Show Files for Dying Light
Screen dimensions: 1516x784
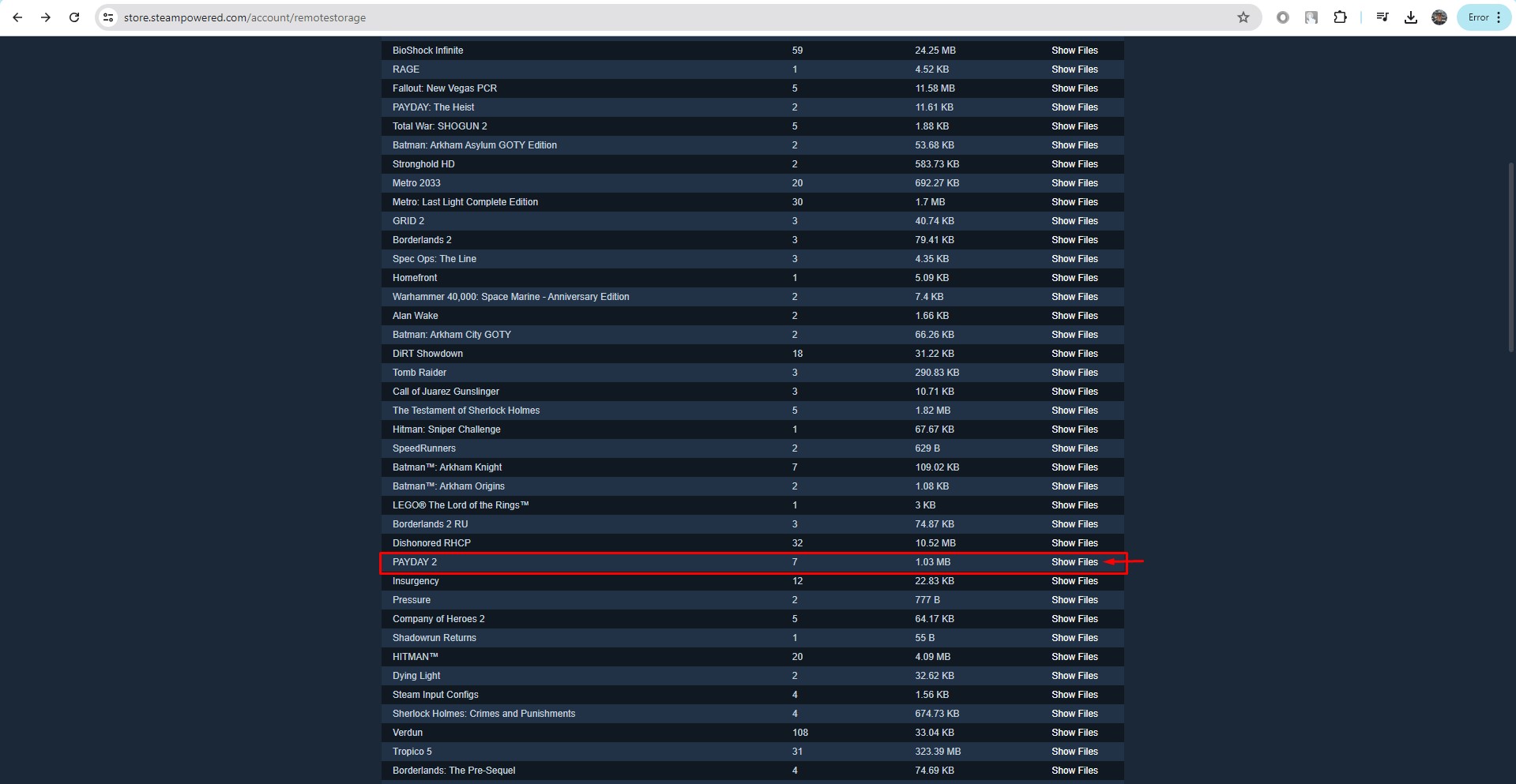pyautogui.click(x=1074, y=676)
